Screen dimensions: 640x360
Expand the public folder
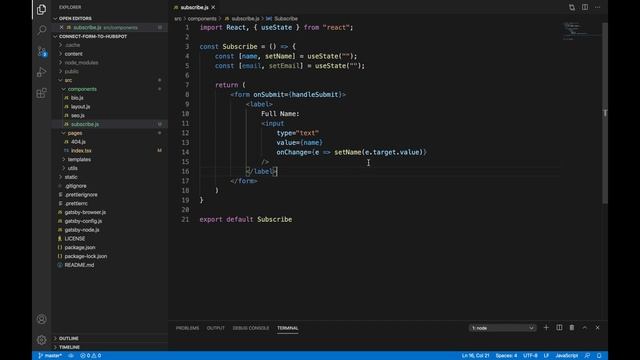point(71,71)
